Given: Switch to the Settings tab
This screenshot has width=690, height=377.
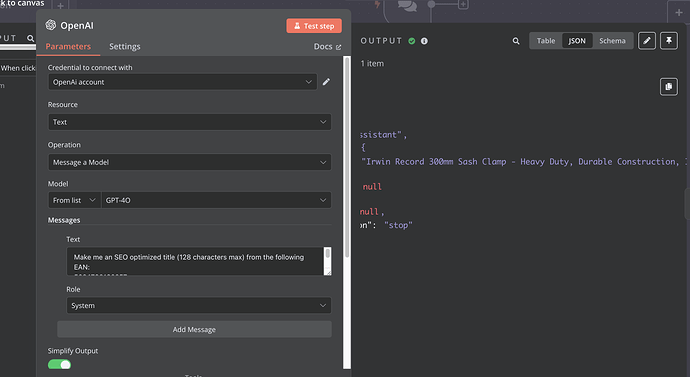Looking at the screenshot, I should tap(125, 47).
